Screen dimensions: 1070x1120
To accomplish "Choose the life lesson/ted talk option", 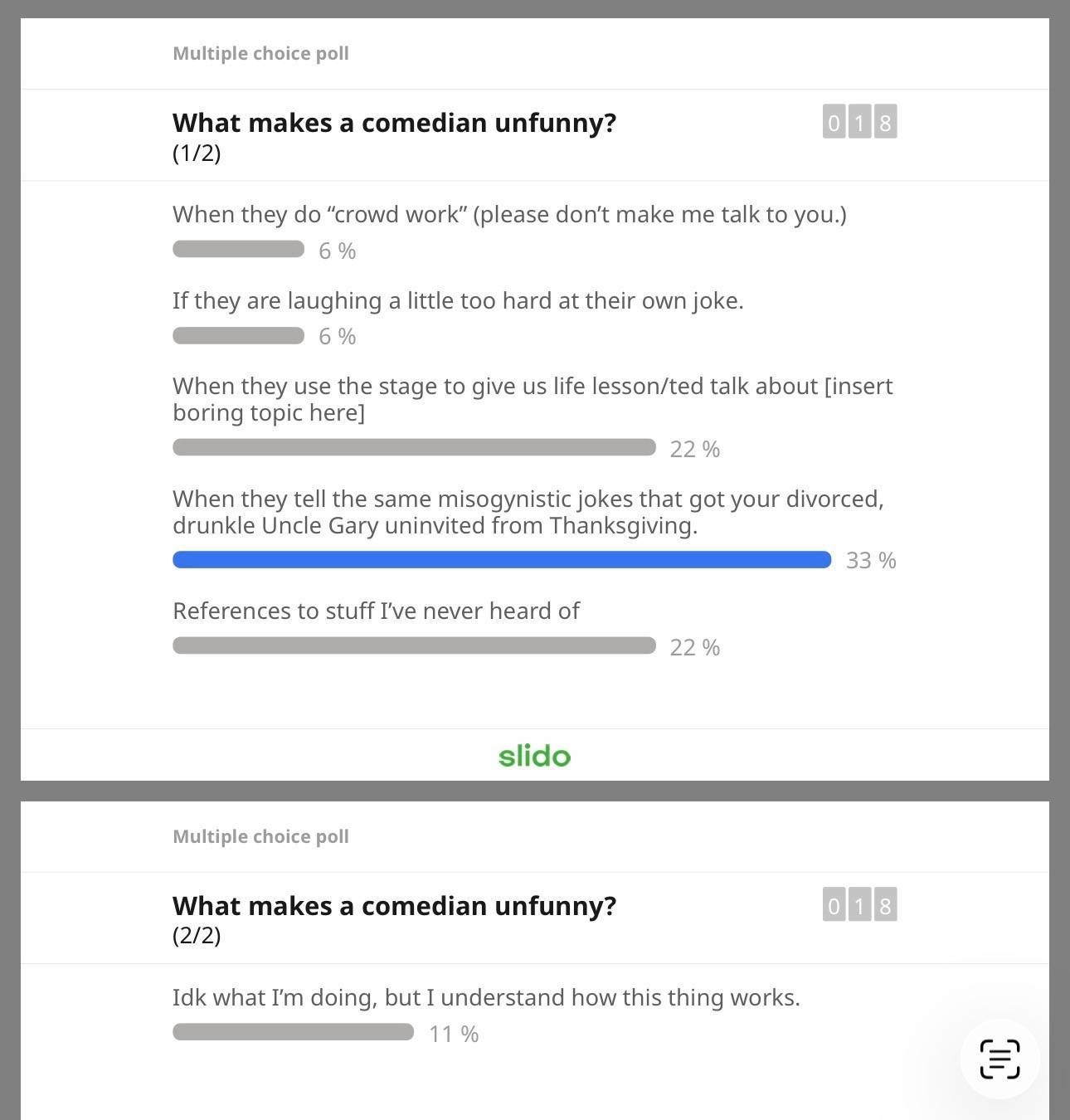I will pyautogui.click(x=532, y=399).
